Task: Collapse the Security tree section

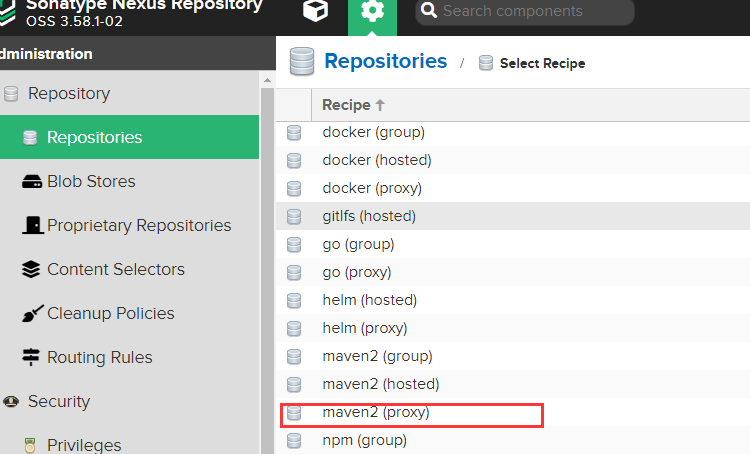Action: tap(11, 402)
